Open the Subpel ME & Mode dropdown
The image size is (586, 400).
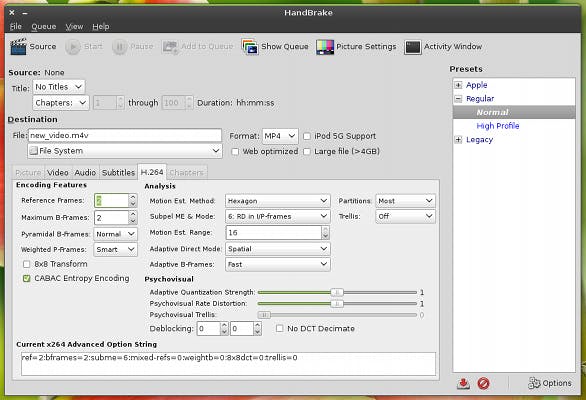278,216
